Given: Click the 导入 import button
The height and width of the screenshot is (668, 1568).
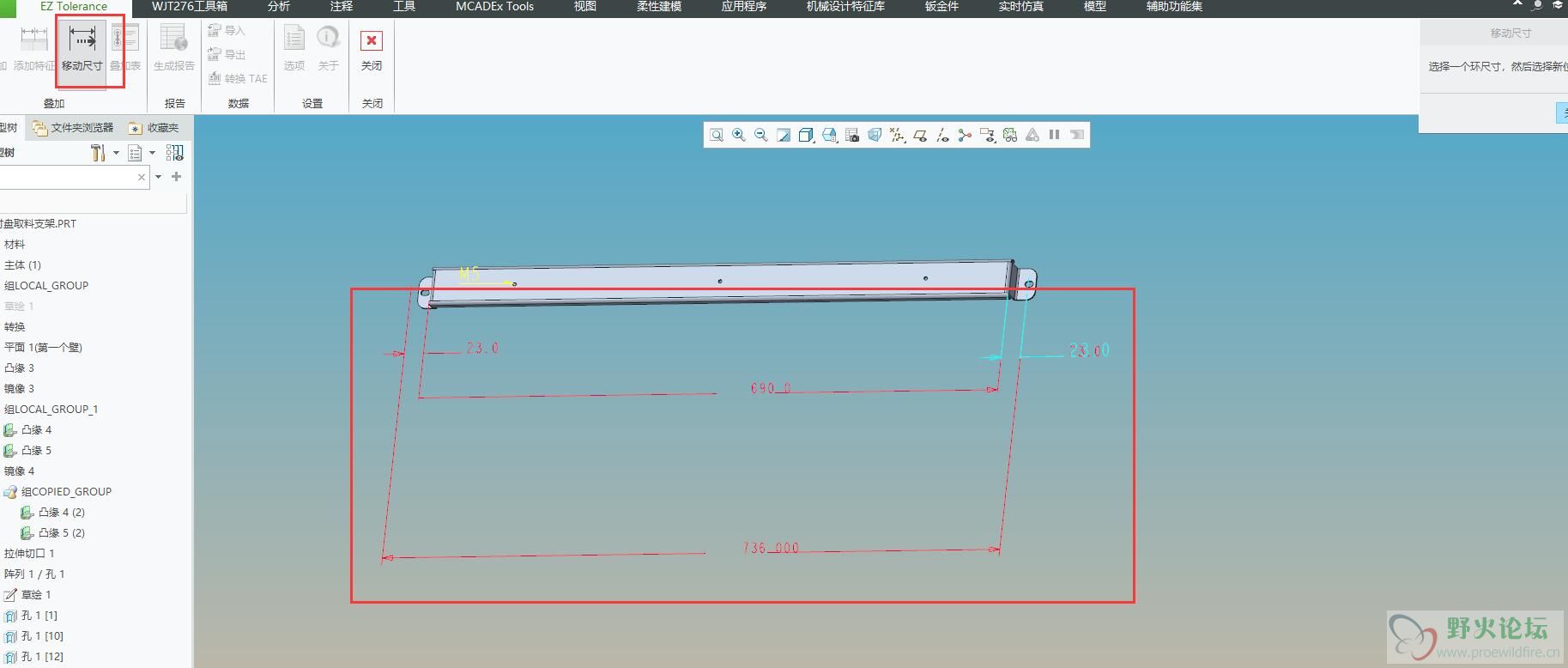Looking at the screenshot, I should 227,31.
